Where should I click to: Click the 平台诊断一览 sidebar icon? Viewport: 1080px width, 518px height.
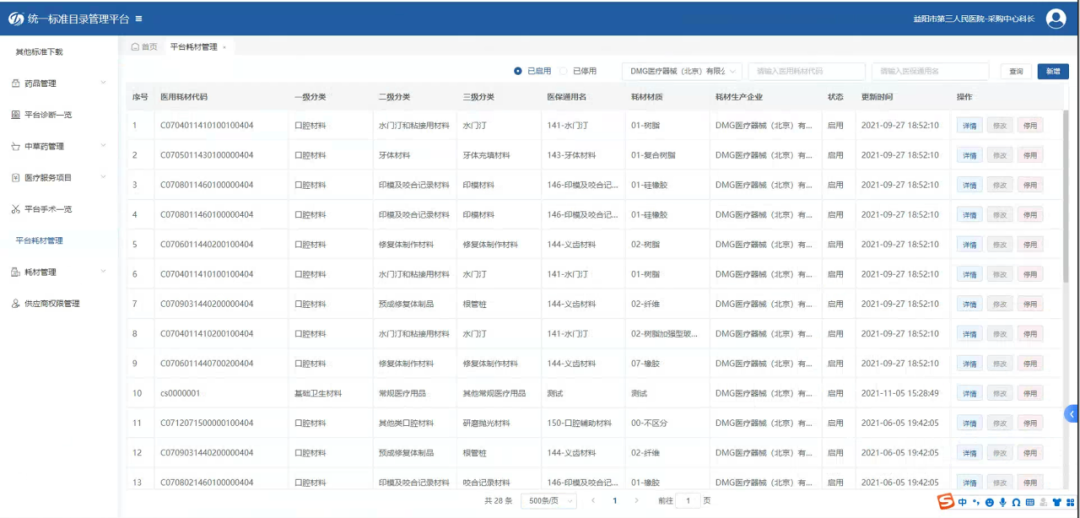click(16, 114)
